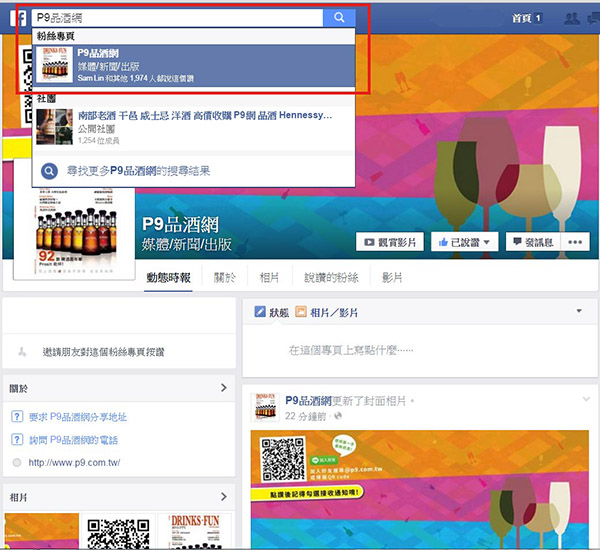Click the 發訊息 button
Image resolution: width=600 pixels, height=550 pixels.
533,242
